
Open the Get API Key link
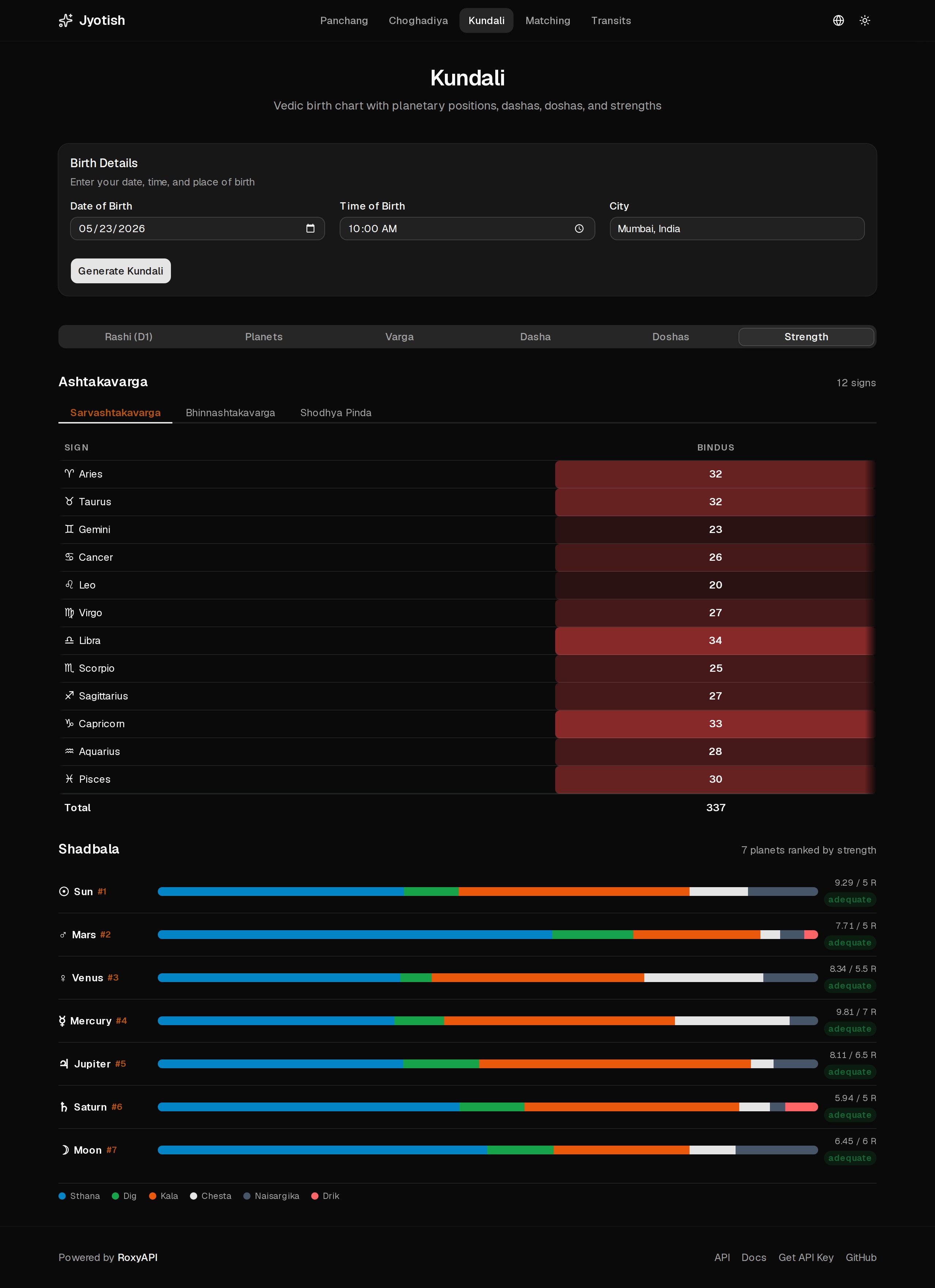click(x=806, y=1257)
